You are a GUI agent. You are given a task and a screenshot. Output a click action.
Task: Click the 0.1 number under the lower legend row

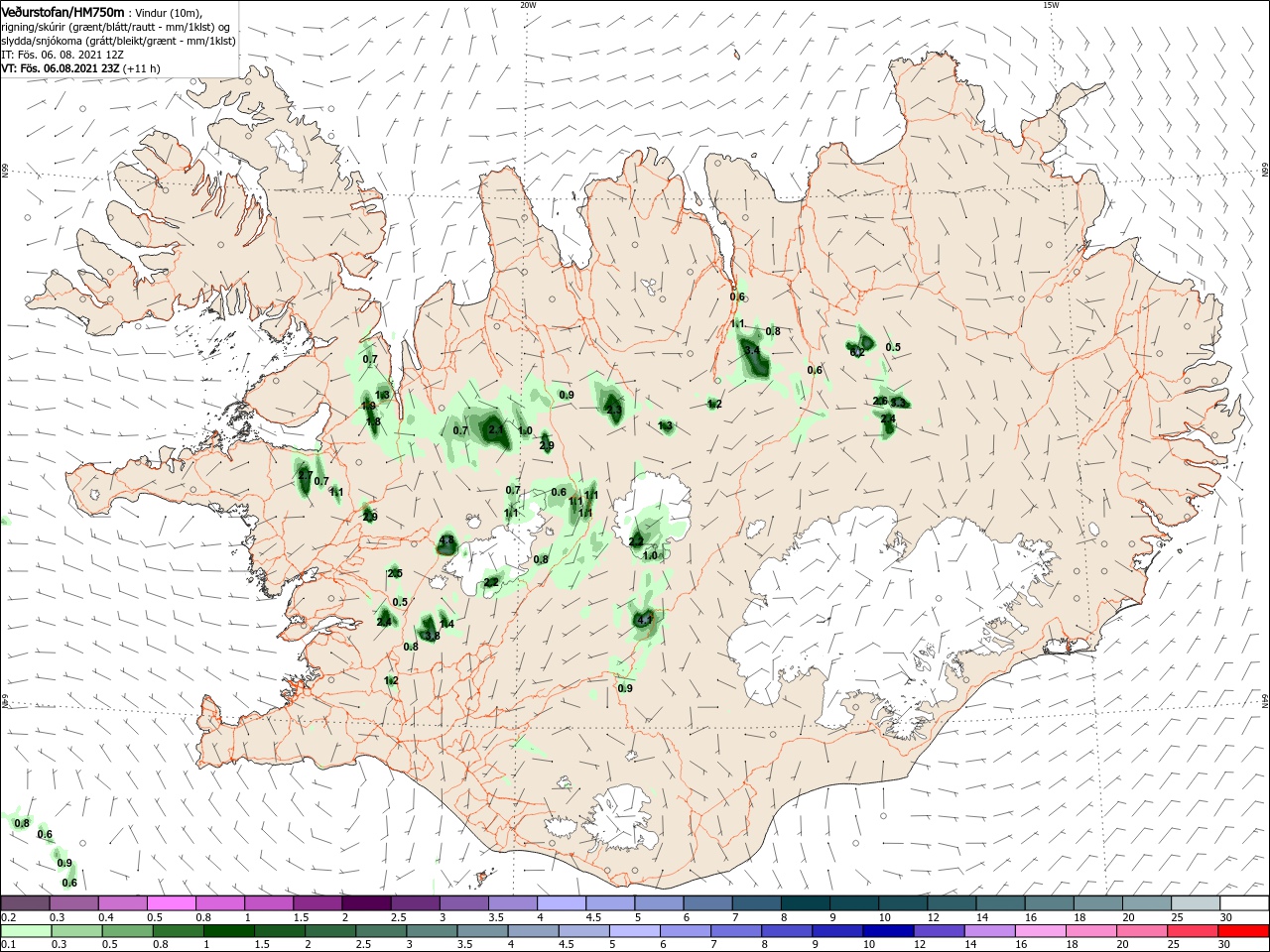(x=9, y=945)
